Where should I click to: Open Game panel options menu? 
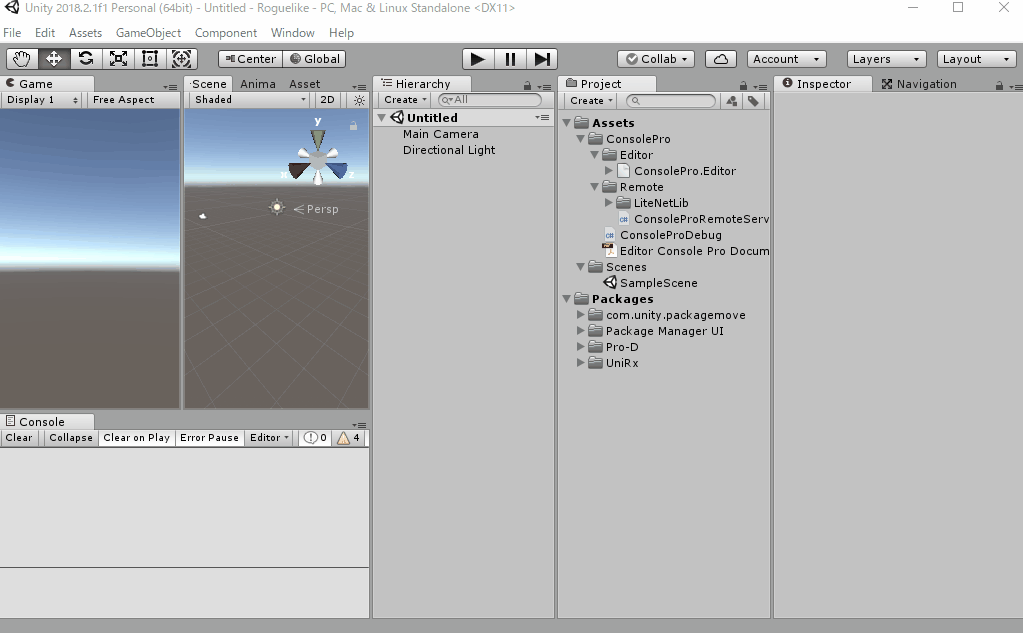coord(170,86)
